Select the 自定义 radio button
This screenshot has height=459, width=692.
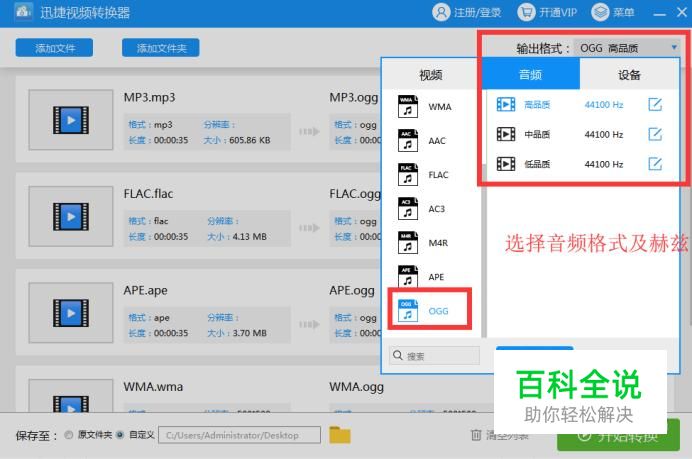point(120,435)
